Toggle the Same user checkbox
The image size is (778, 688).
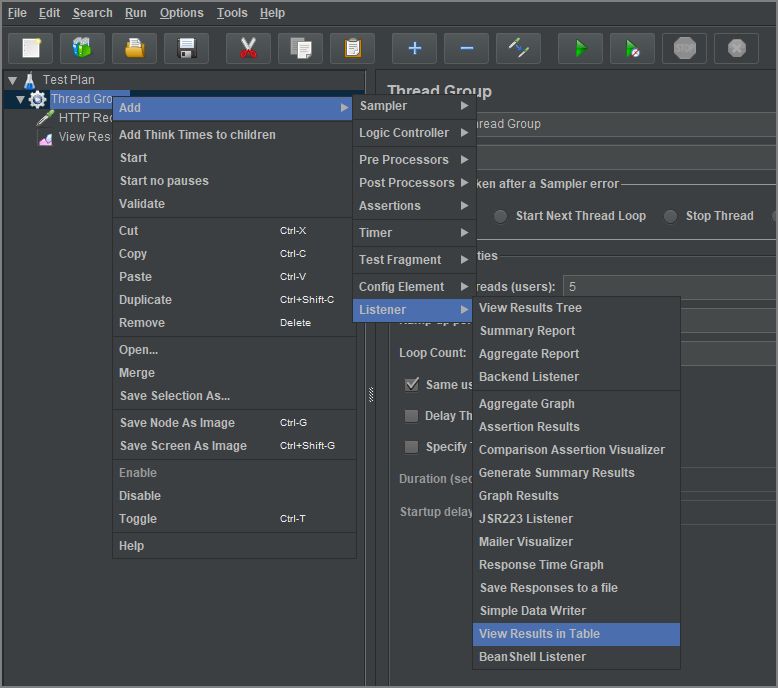(x=412, y=385)
